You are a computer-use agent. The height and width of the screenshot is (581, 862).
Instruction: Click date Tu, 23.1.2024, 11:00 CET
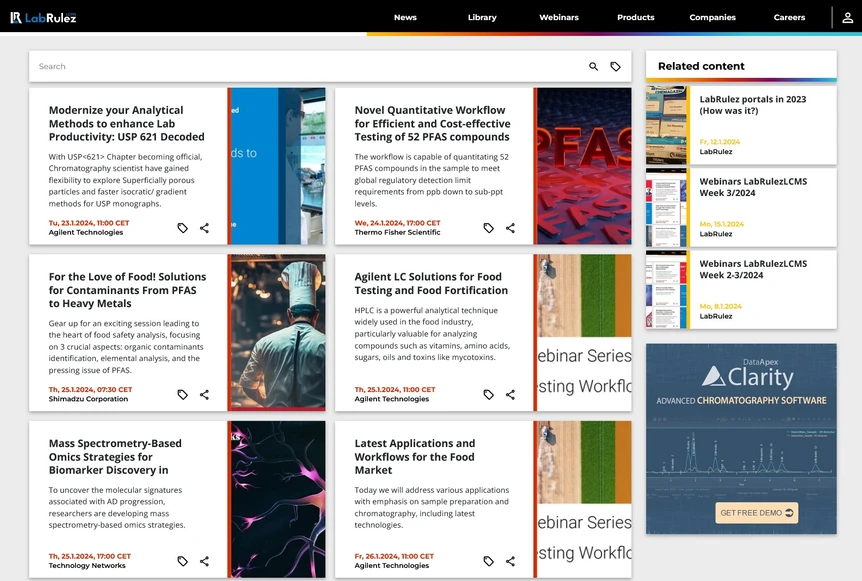click(x=89, y=223)
